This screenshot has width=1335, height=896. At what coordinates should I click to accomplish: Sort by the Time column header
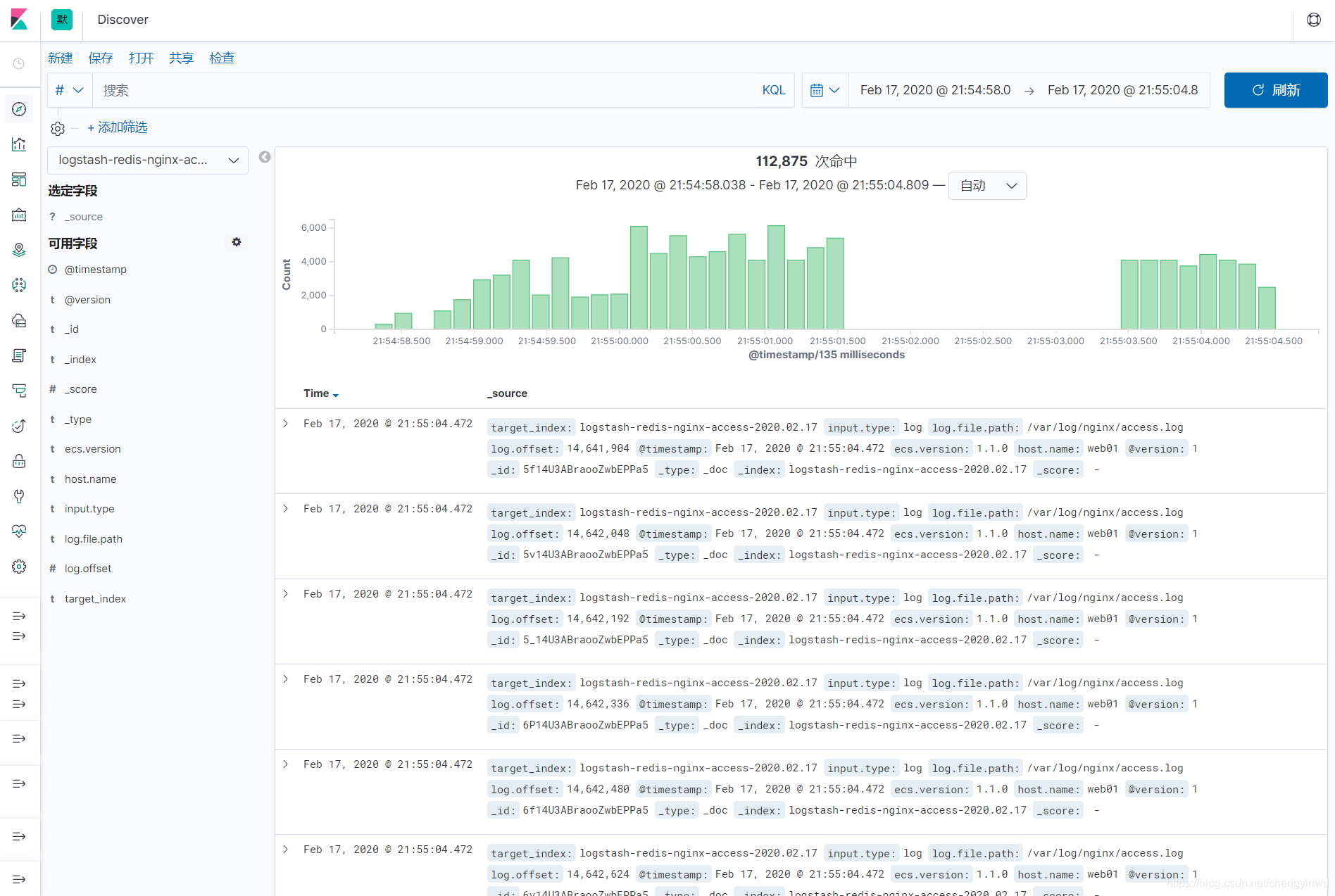[x=321, y=393]
